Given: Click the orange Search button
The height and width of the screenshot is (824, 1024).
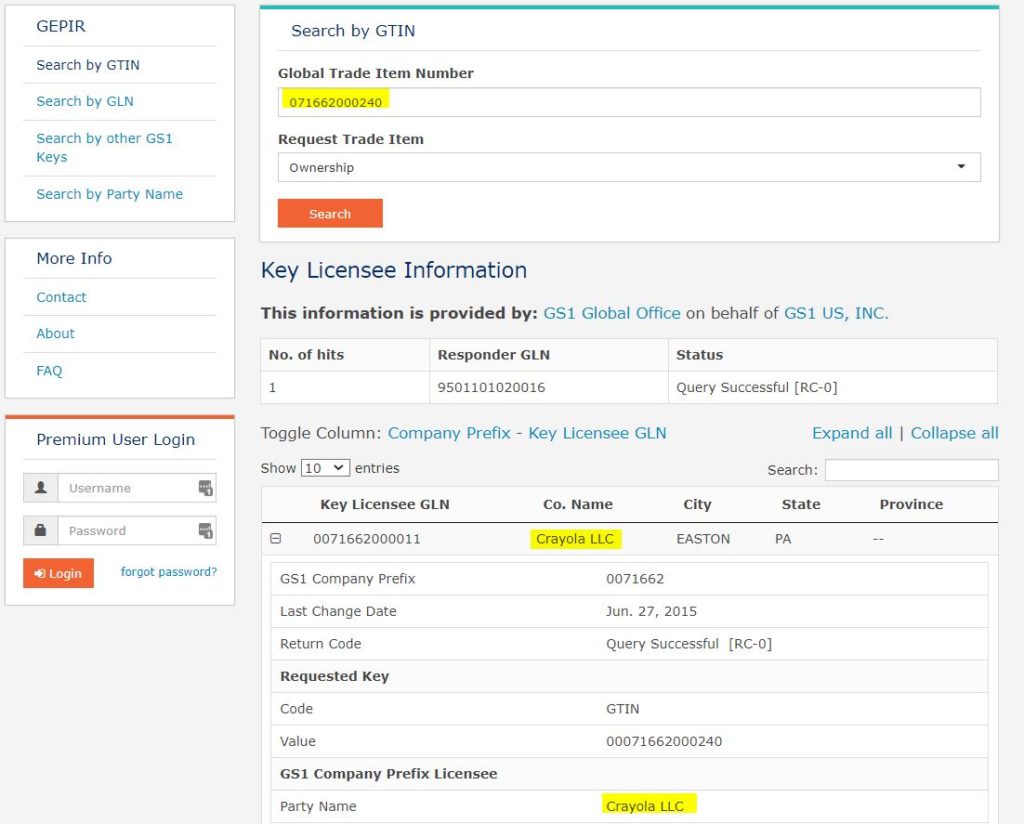Looking at the screenshot, I should point(330,214).
